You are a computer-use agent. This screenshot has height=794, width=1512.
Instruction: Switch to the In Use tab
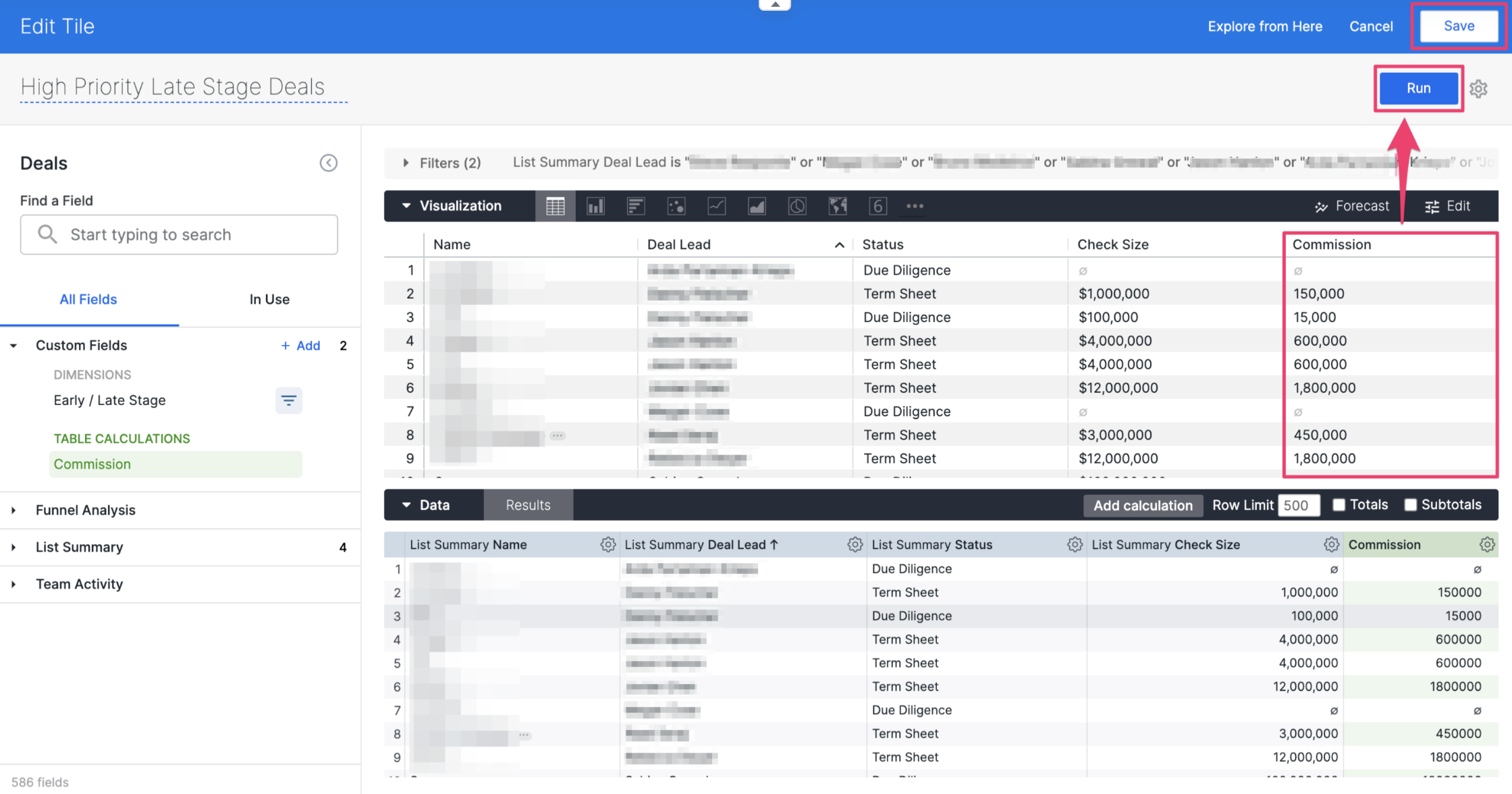click(x=269, y=299)
